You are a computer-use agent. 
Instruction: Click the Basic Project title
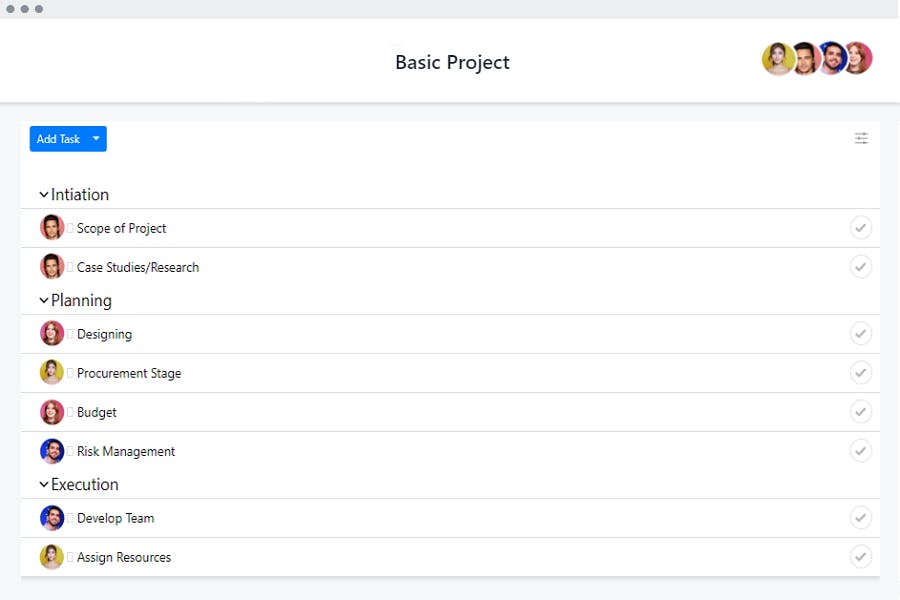(452, 62)
